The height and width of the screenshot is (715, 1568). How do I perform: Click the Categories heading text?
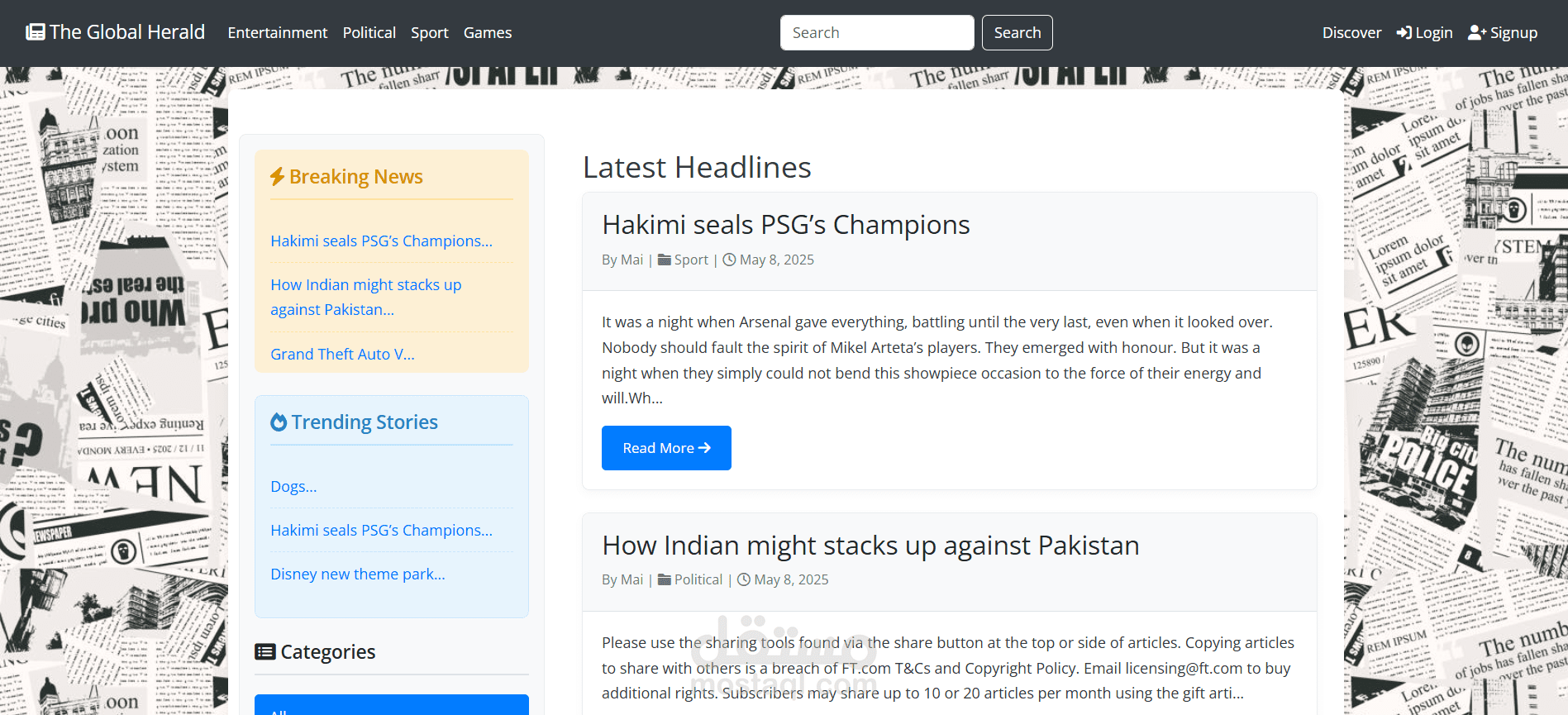[327, 652]
